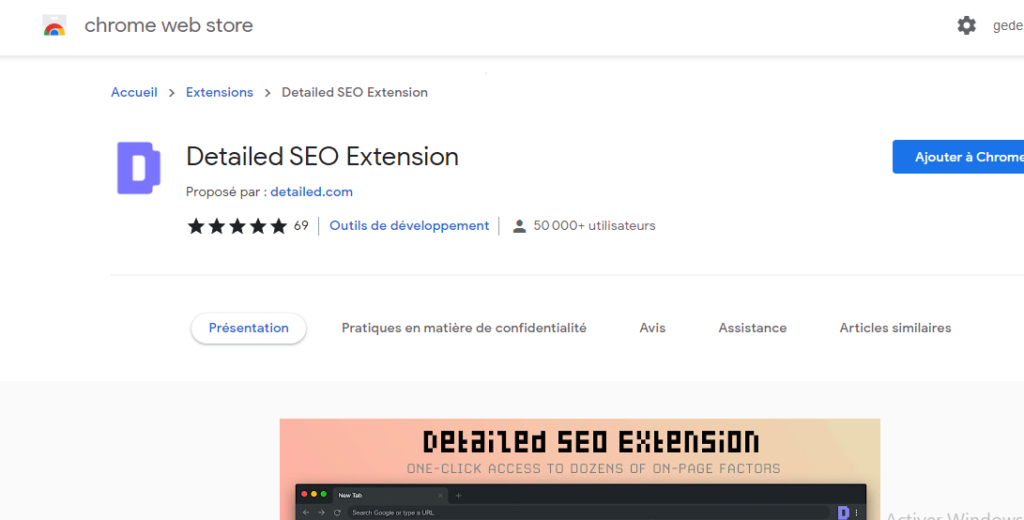This screenshot has width=1024, height=520.
Task: Click the 69 ratings count
Action: coord(301,225)
